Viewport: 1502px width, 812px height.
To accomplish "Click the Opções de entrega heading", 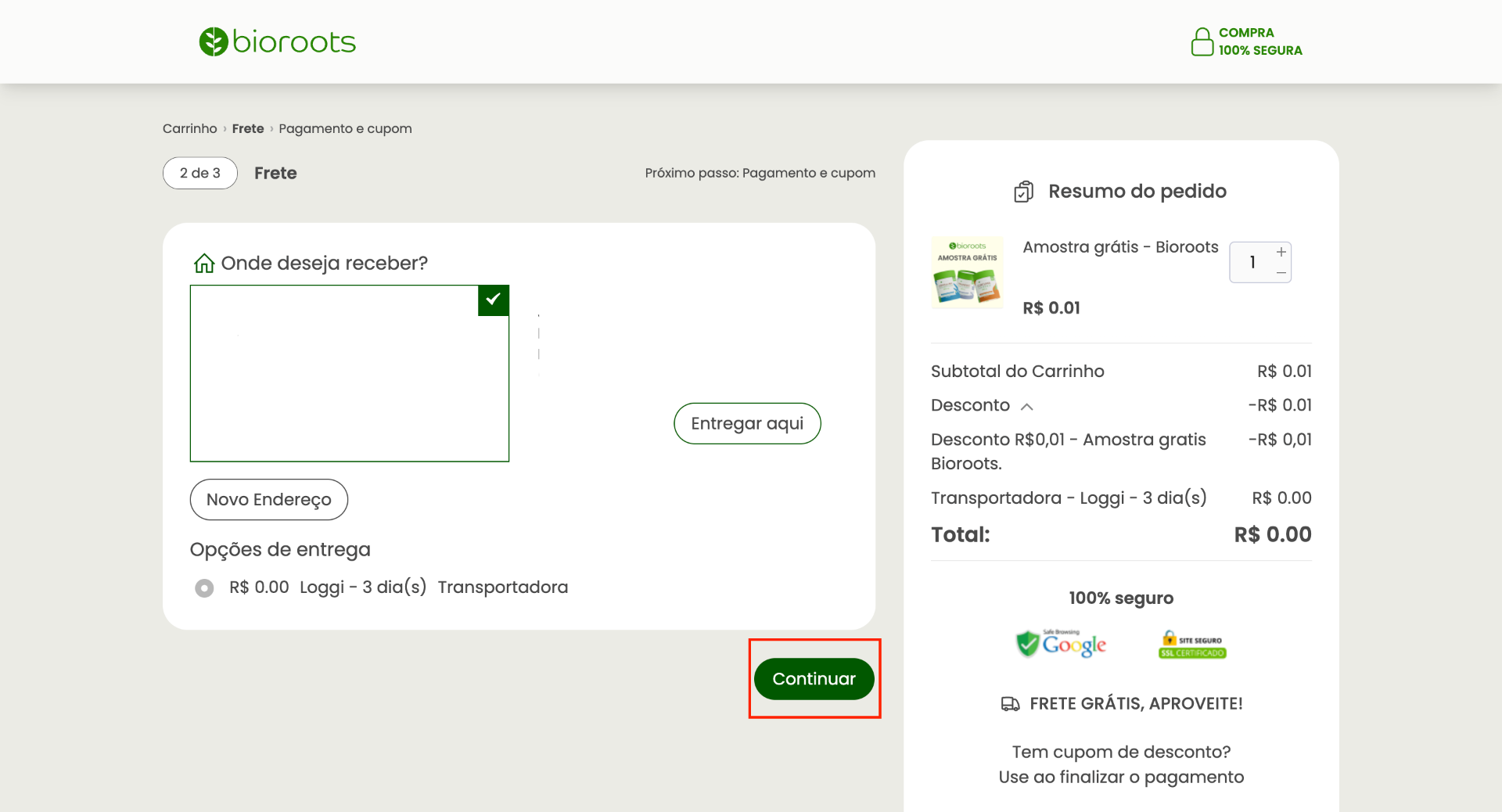I will point(280,550).
